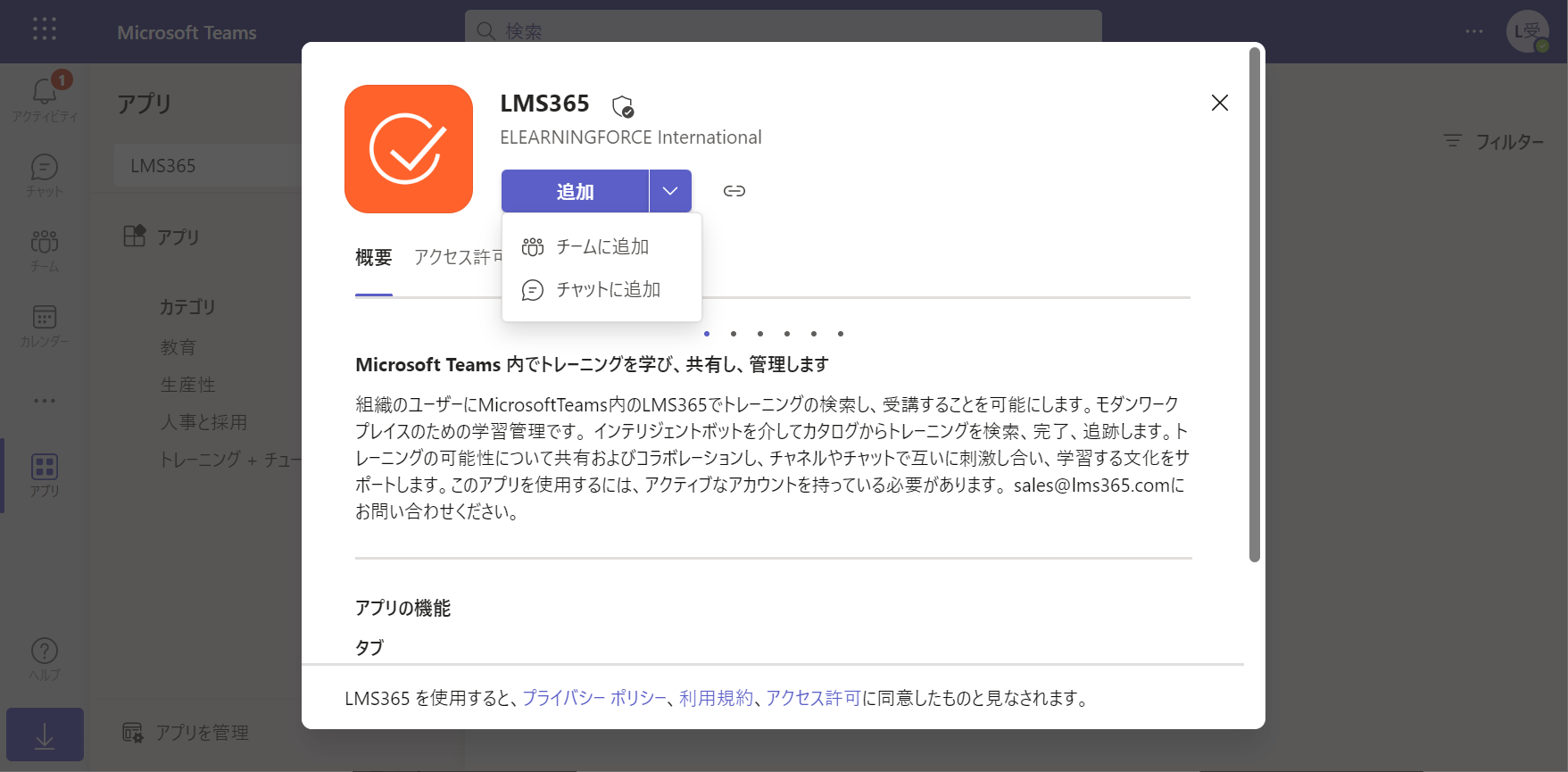The image size is (1568, 772).
Task: Select the HR and recruiting category
Action: point(203,422)
